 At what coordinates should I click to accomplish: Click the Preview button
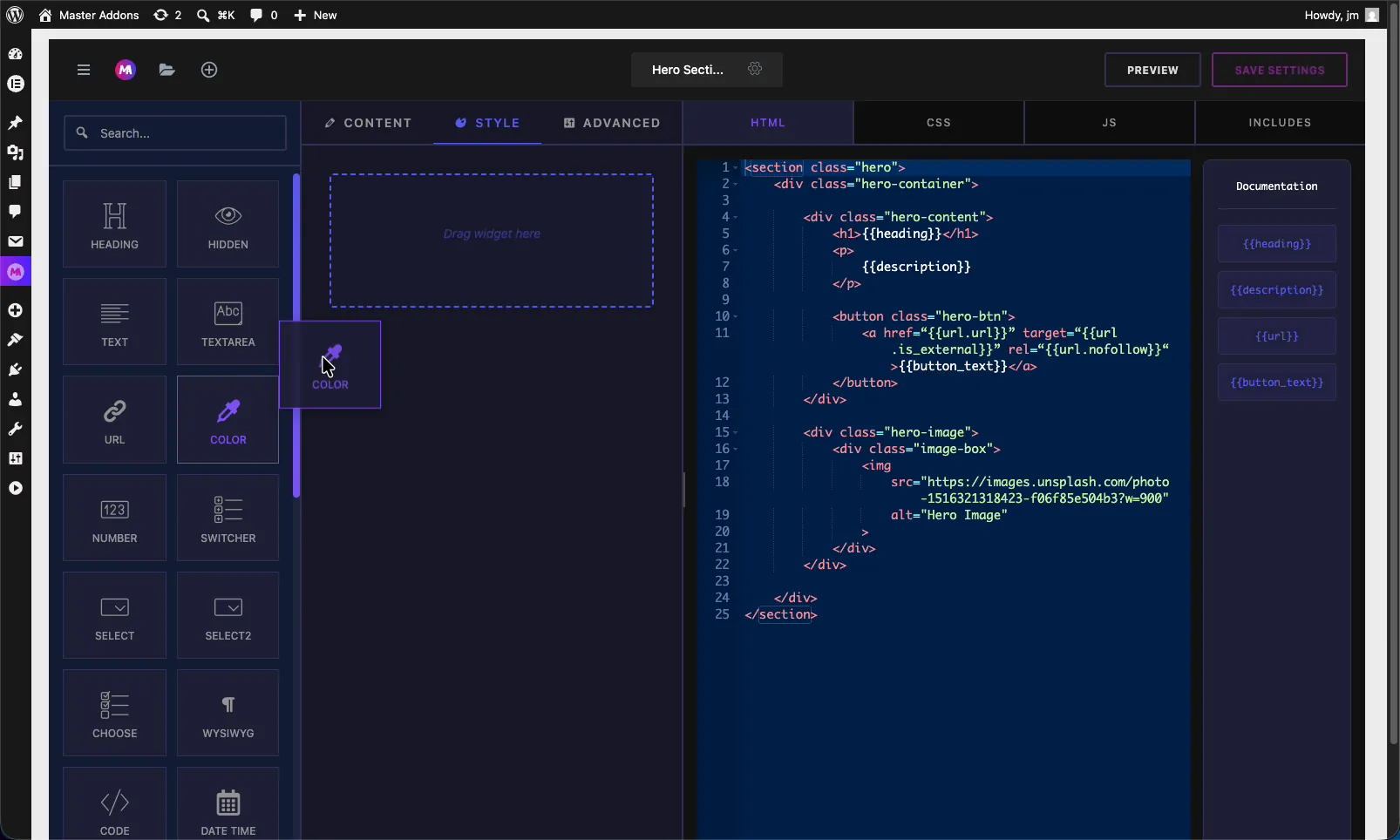tap(1152, 70)
